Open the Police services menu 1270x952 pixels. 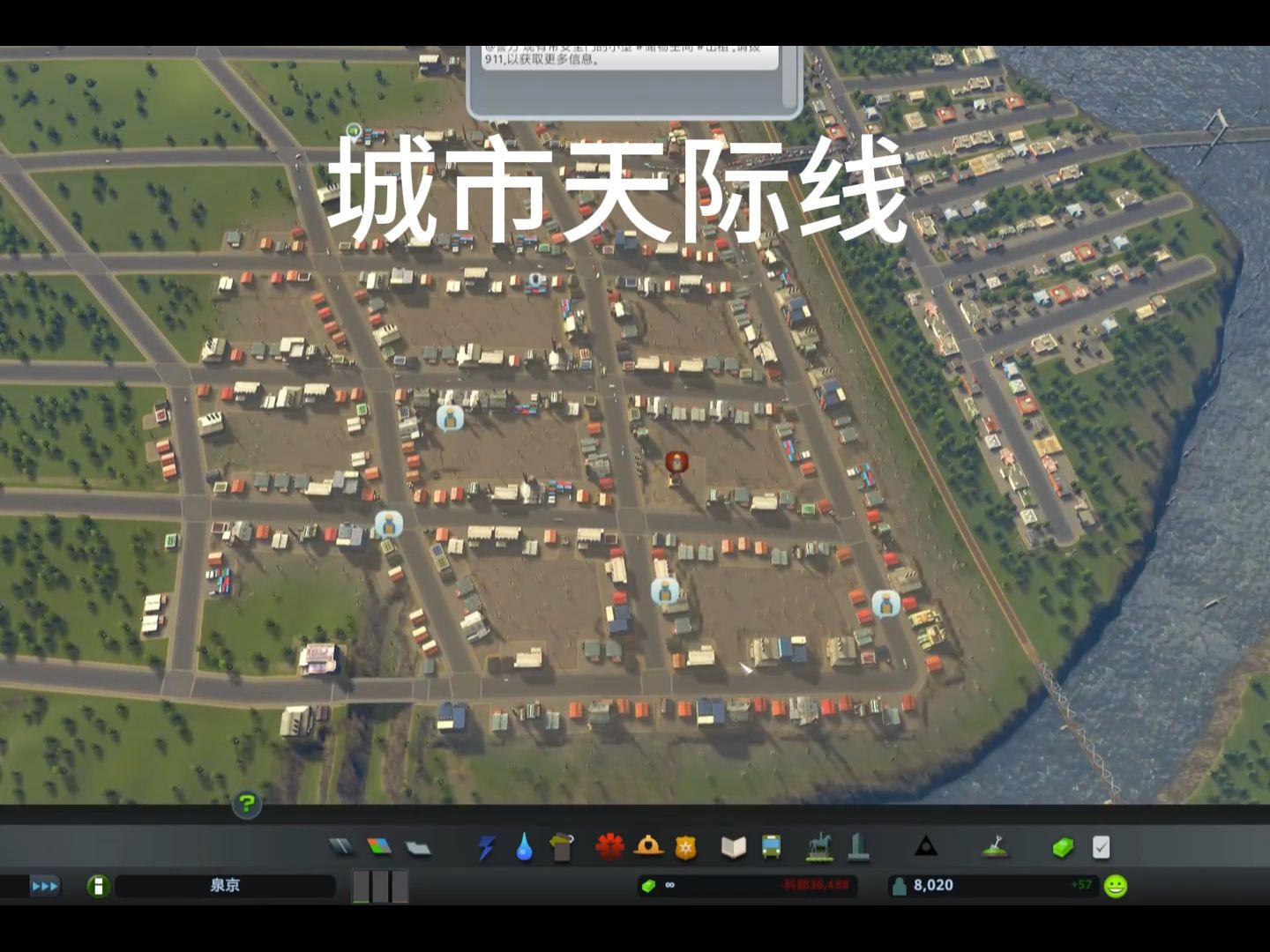click(687, 848)
